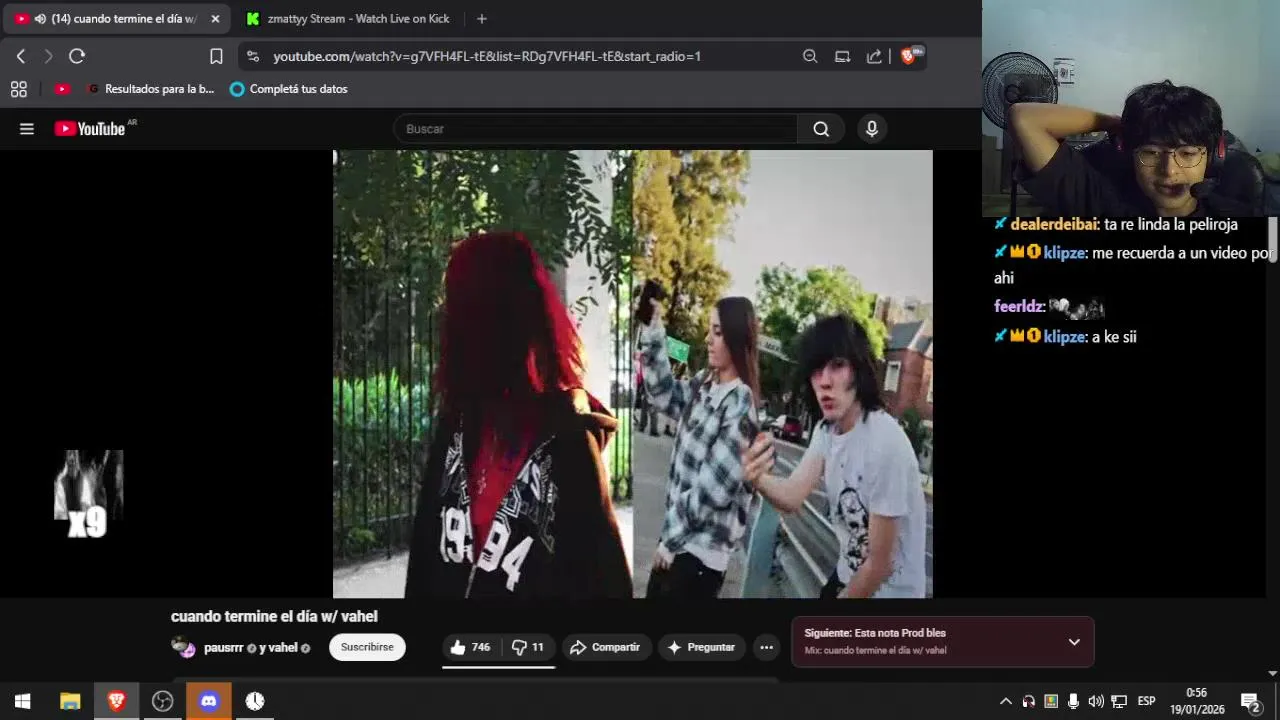
Task: Expand the Siguiente mix playlist panel
Action: [1074, 642]
